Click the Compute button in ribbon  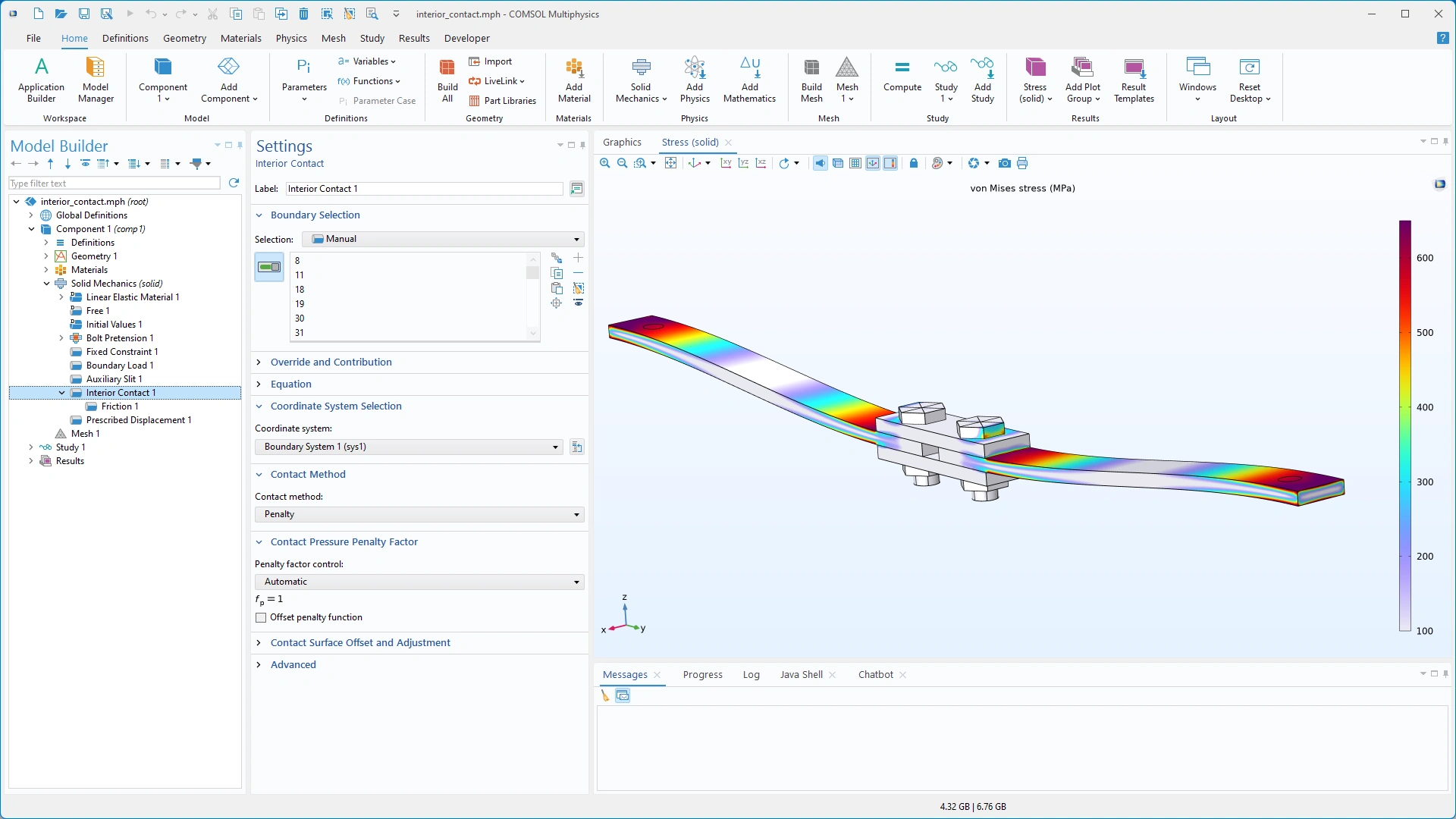[x=902, y=77]
